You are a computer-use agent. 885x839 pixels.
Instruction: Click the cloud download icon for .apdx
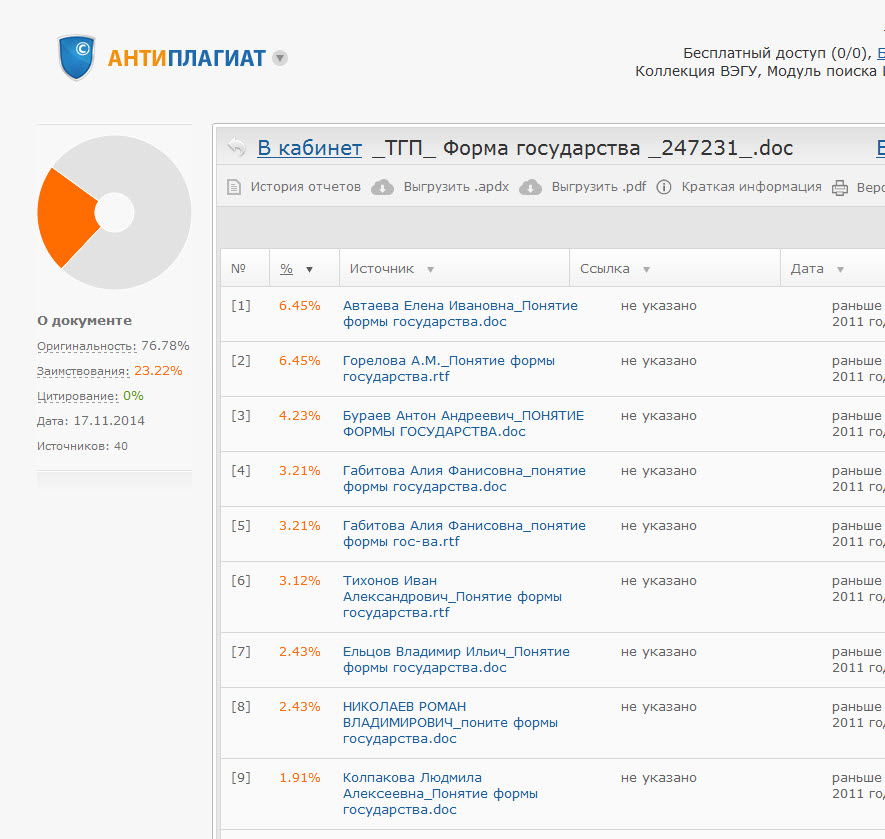pyautogui.click(x=382, y=187)
